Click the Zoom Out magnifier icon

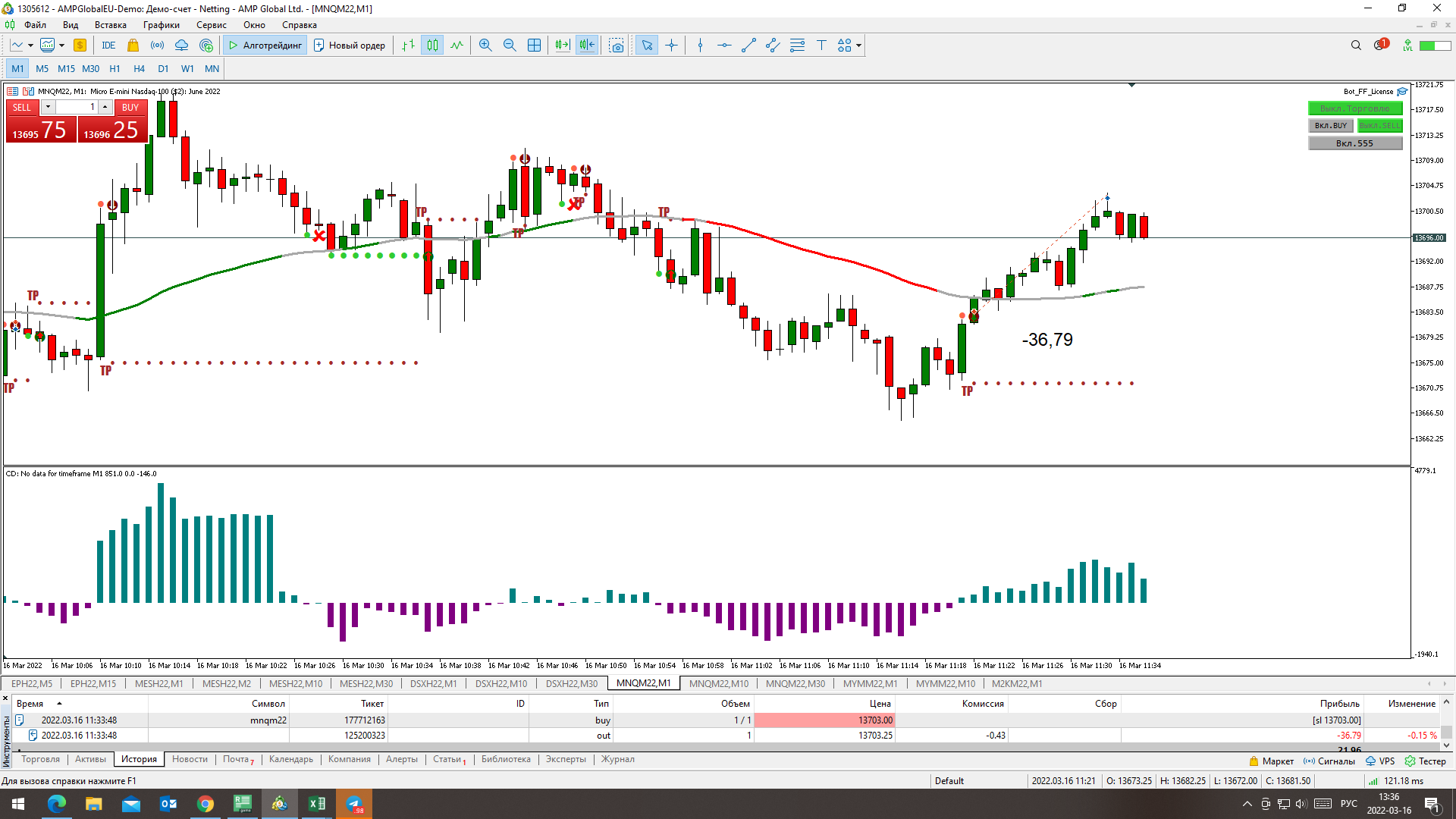pos(510,45)
